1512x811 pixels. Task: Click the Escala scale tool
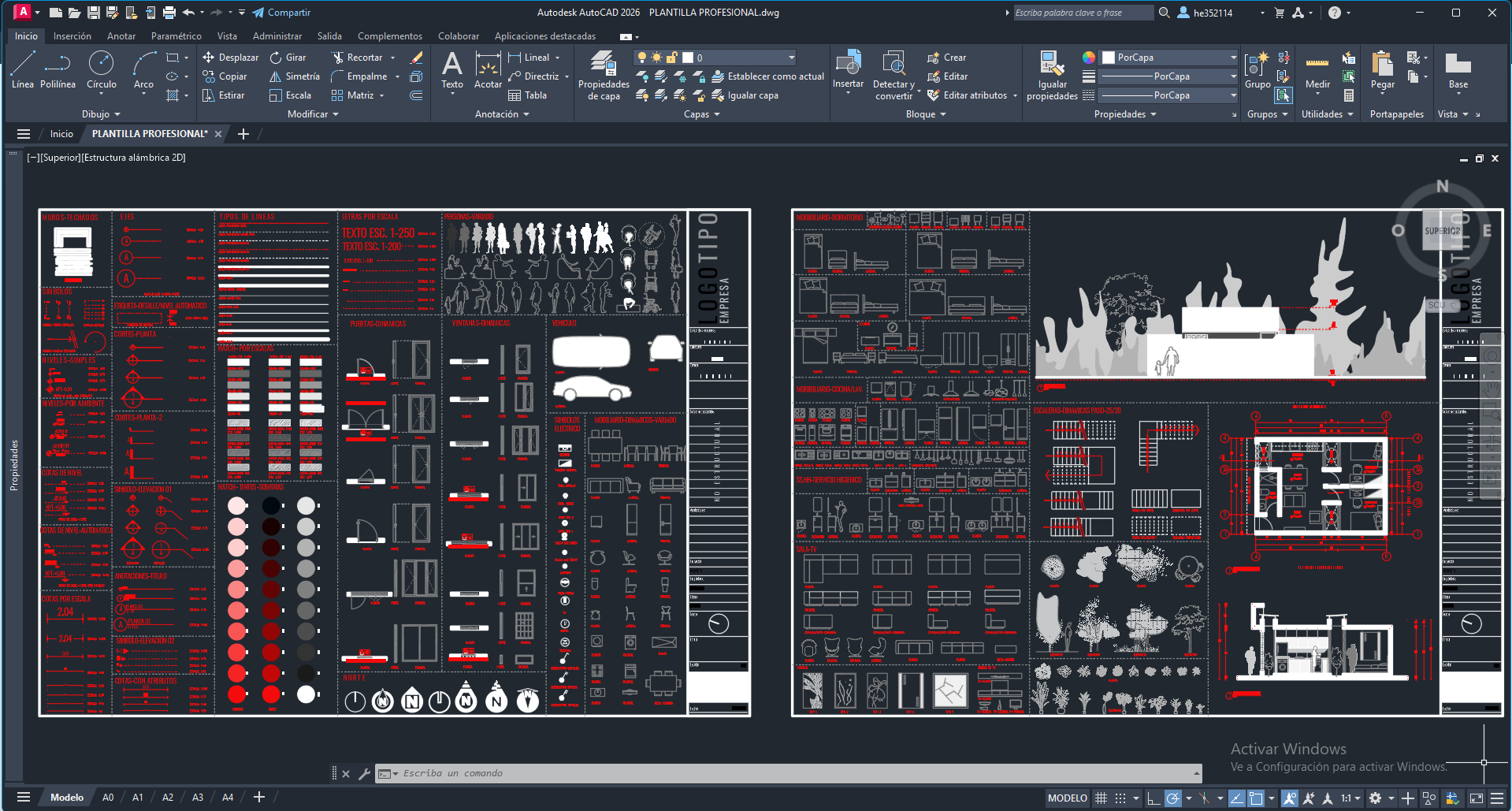(x=290, y=95)
